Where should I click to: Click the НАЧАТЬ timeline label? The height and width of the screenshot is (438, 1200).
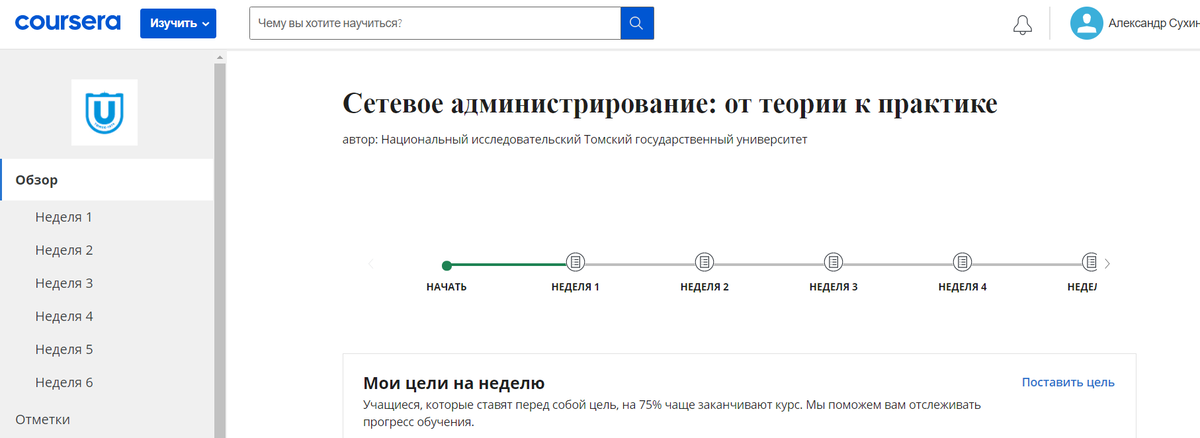(447, 287)
